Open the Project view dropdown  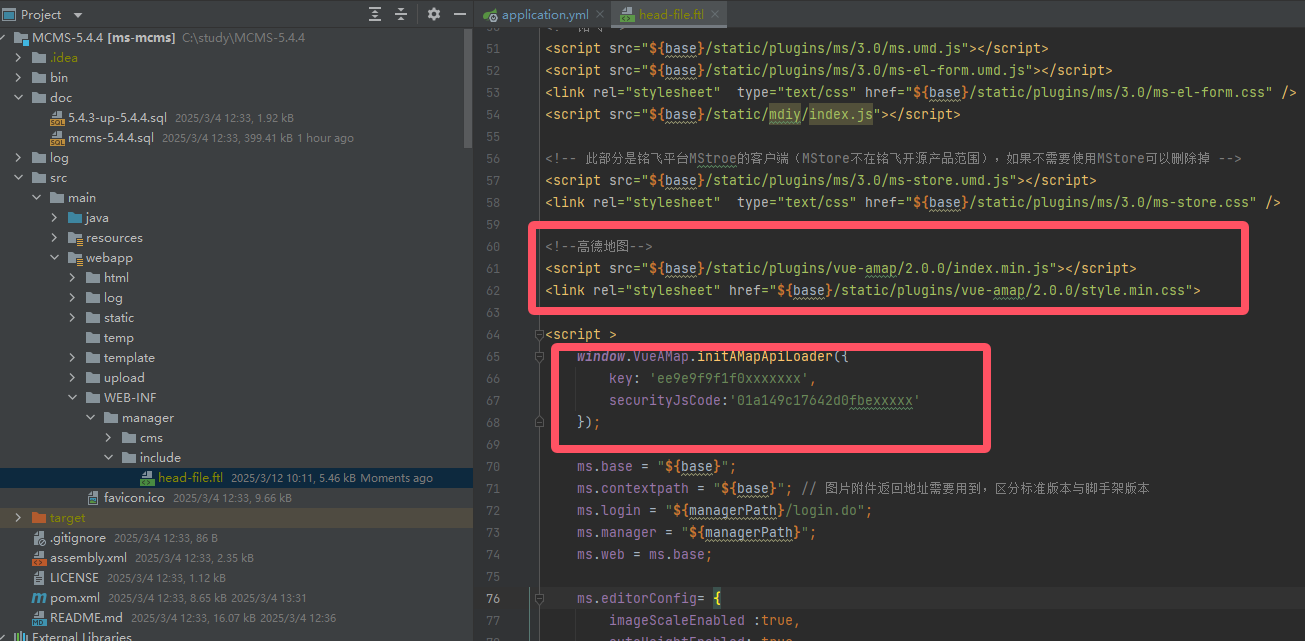(78, 15)
